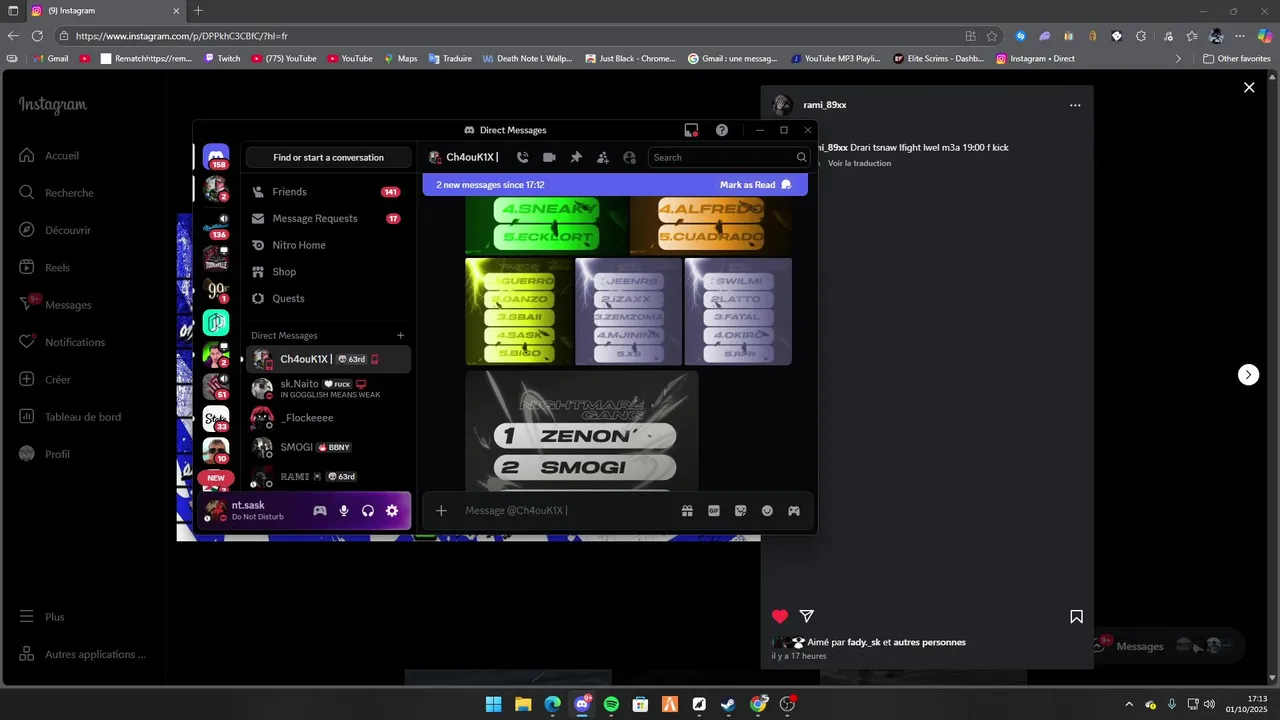Open File Explorer from the taskbar

(x=523, y=704)
